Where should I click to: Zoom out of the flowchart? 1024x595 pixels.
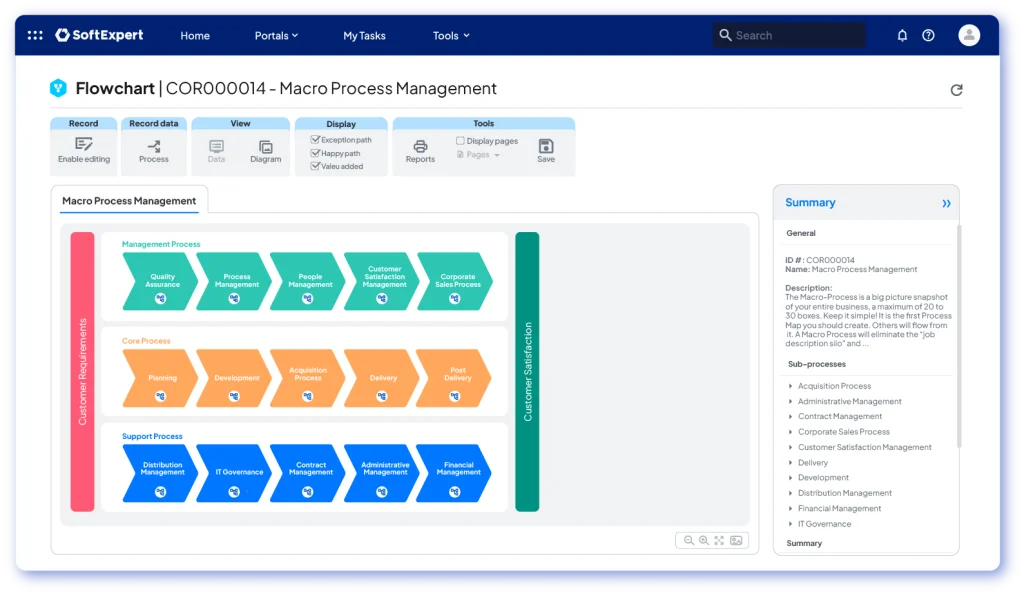pos(688,540)
